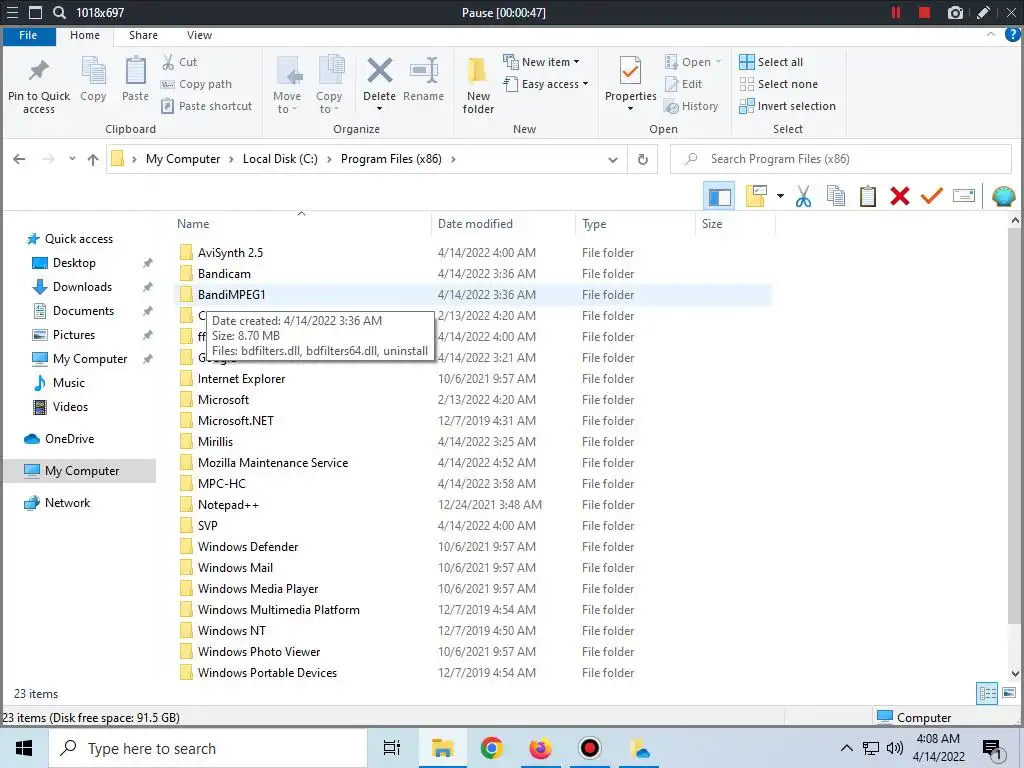Click the Back navigation arrow
Screen dimensions: 1024x768
[20, 159]
